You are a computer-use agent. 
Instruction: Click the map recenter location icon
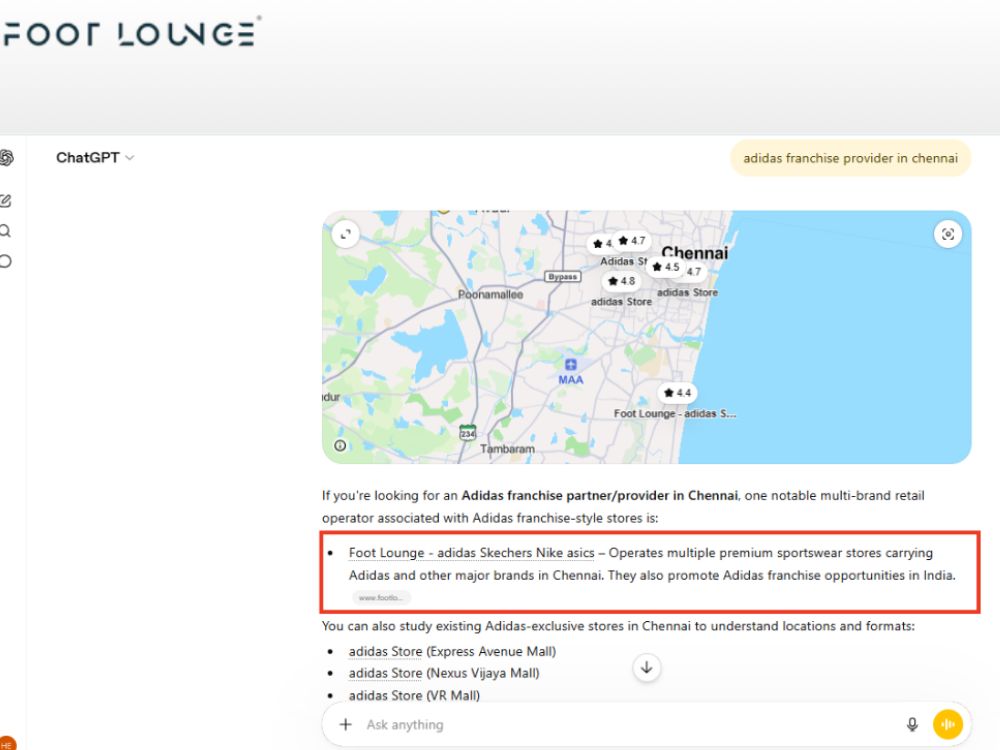[948, 234]
